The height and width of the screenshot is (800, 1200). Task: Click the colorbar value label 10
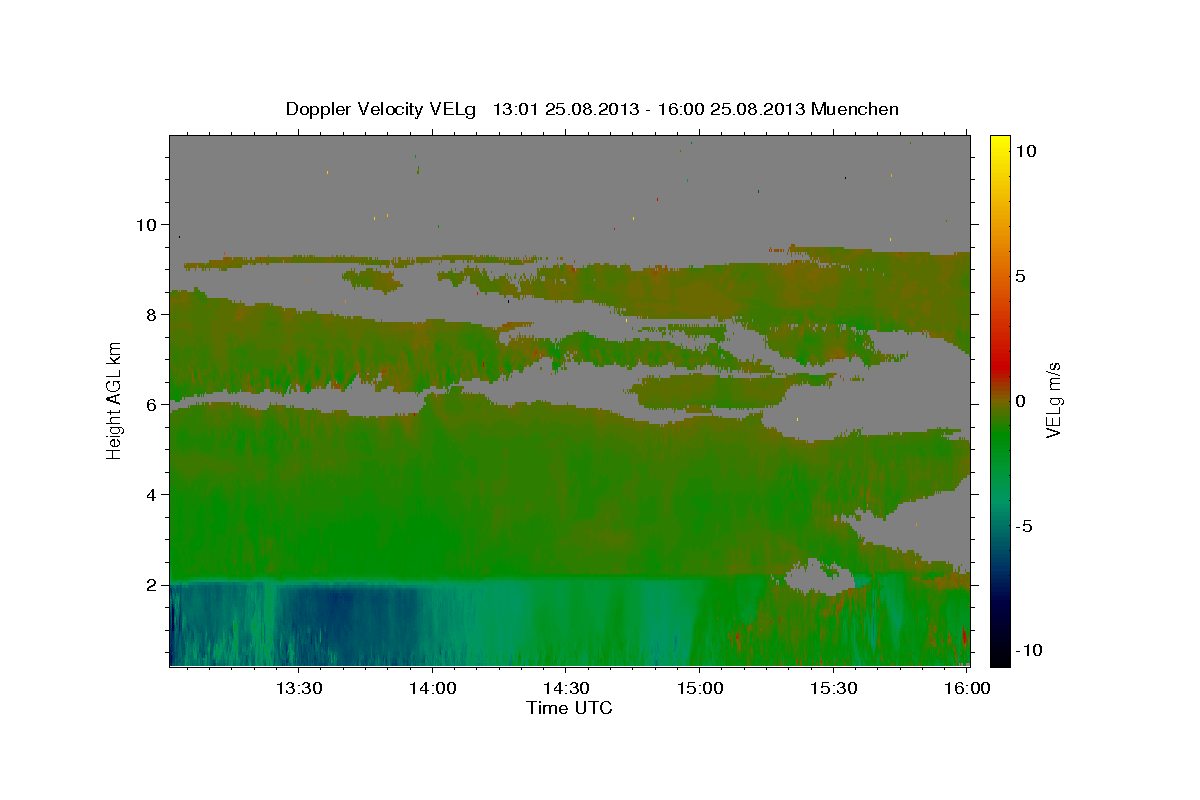pyautogui.click(x=1026, y=151)
